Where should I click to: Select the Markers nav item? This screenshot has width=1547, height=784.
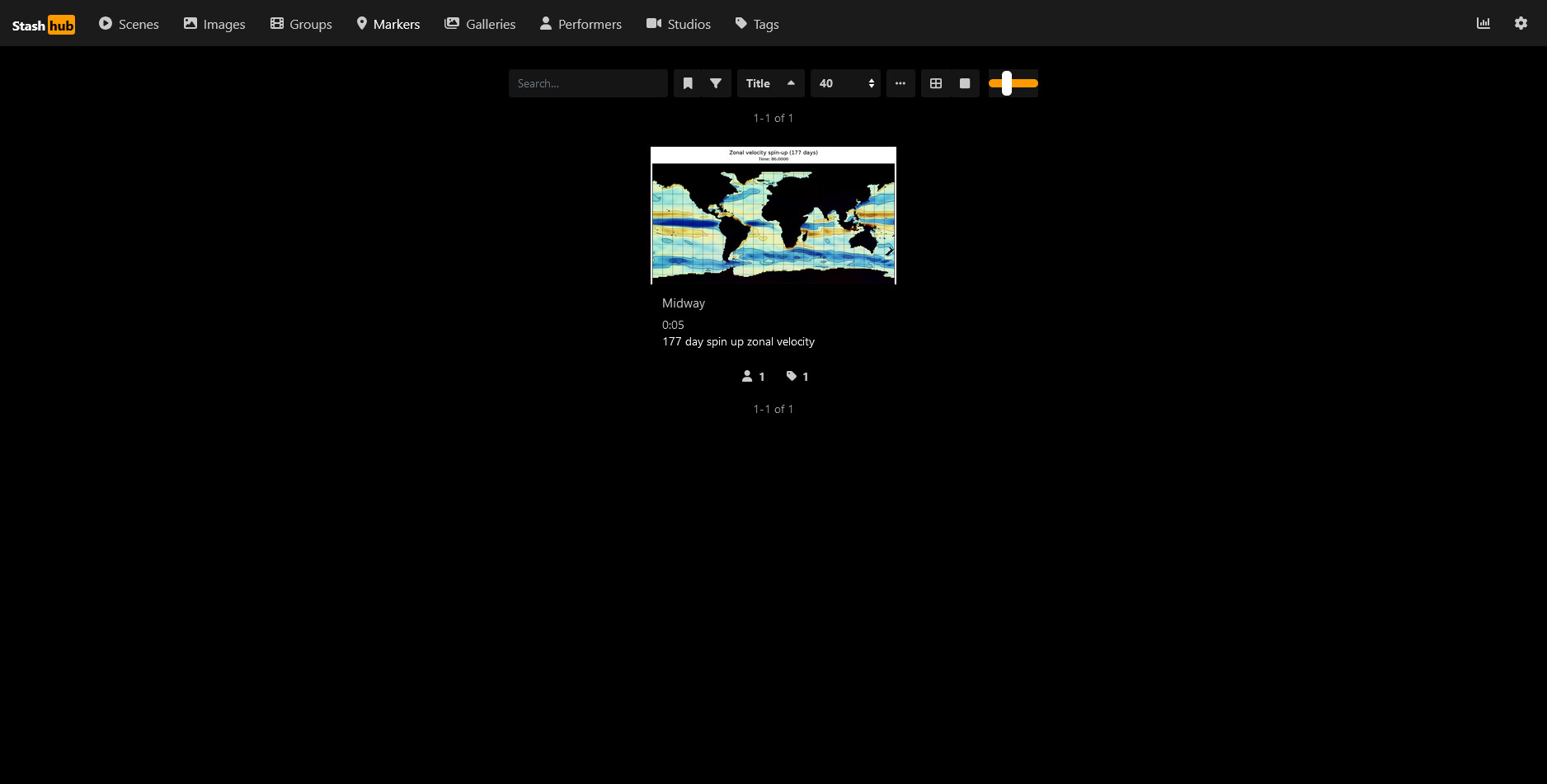[x=388, y=24]
